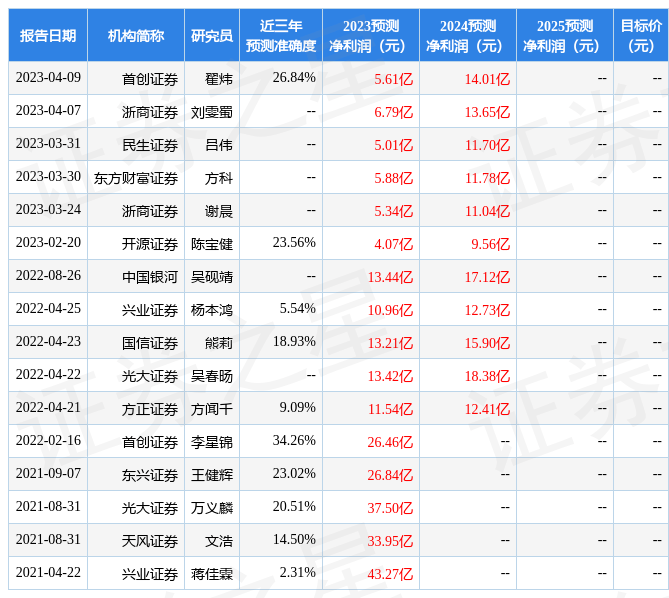Image resolution: width=669 pixels, height=598 pixels.
Task: Click the 机构简称 column header
Action: click(x=136, y=35)
